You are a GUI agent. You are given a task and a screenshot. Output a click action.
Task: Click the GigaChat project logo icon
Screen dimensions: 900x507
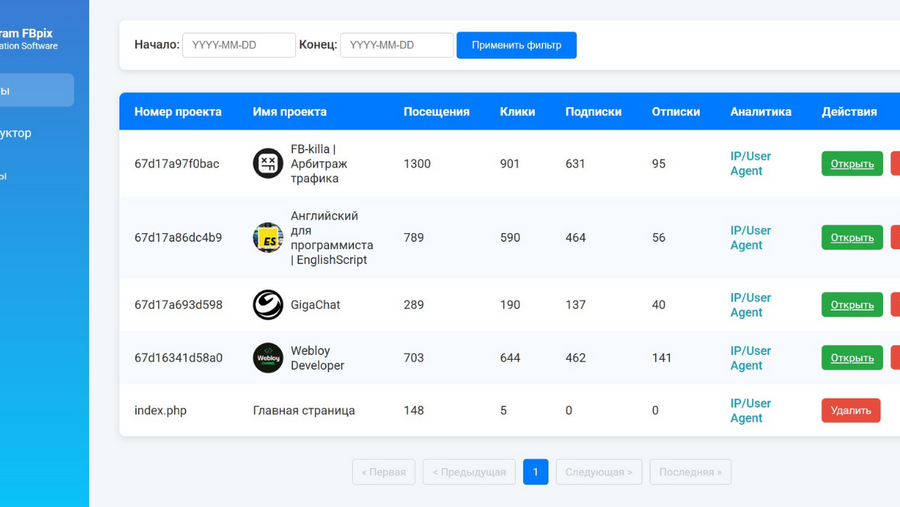[x=267, y=304]
